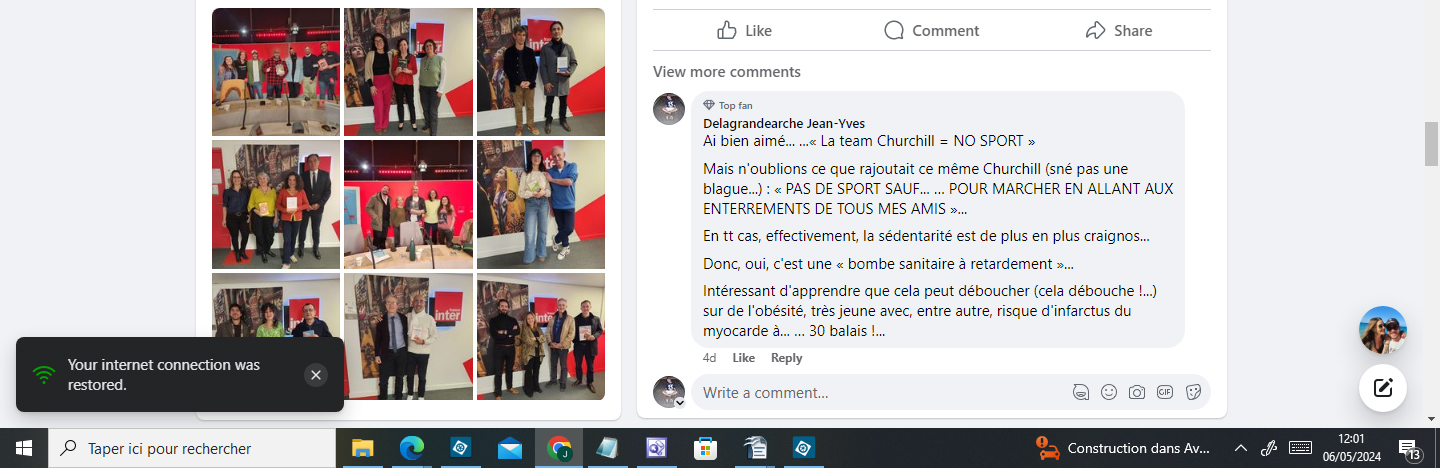
Task: Open Google Chrome from the taskbar
Action: pos(559,448)
